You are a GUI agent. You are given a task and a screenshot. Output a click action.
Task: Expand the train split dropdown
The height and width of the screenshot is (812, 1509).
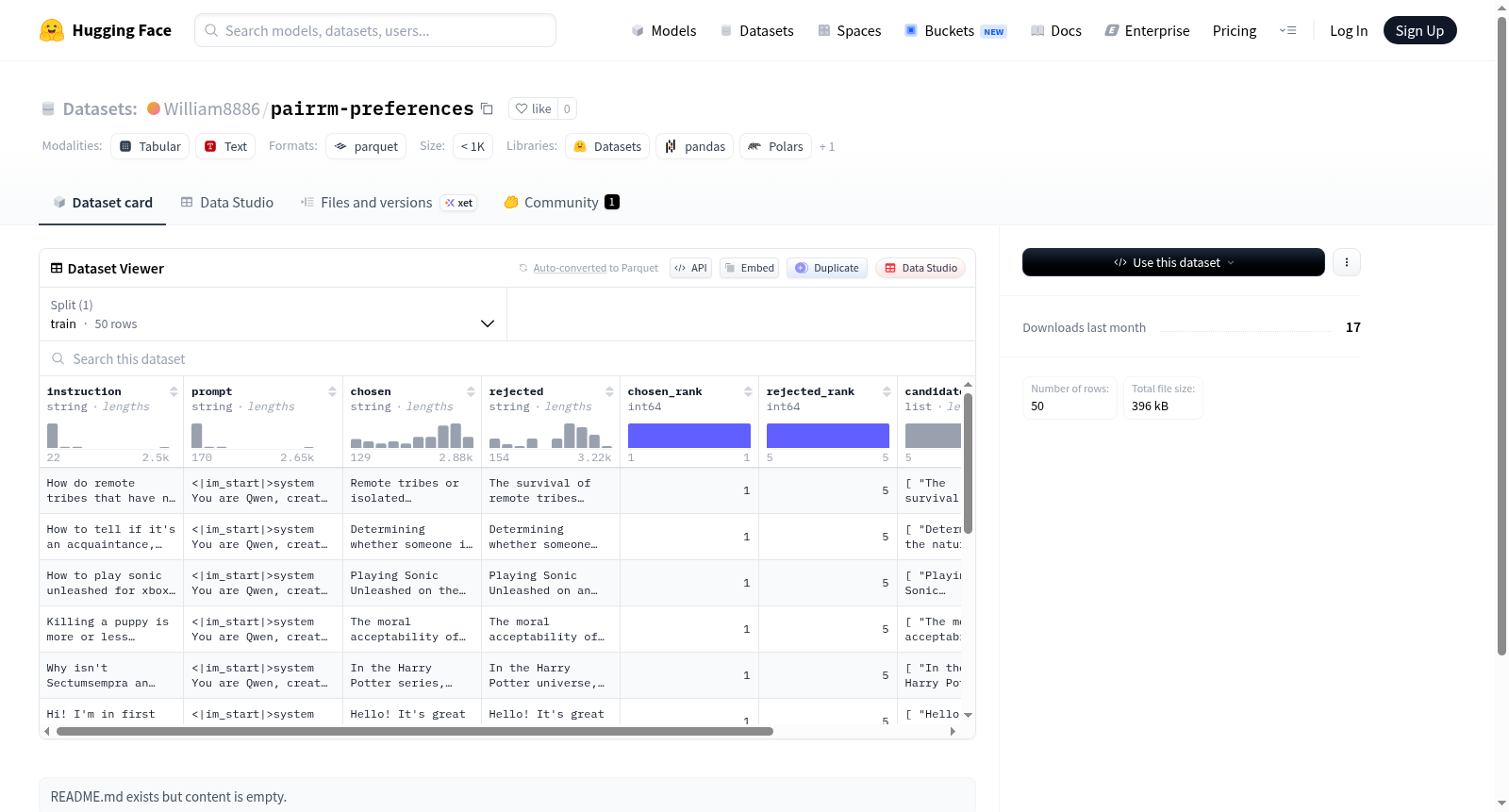(274, 314)
